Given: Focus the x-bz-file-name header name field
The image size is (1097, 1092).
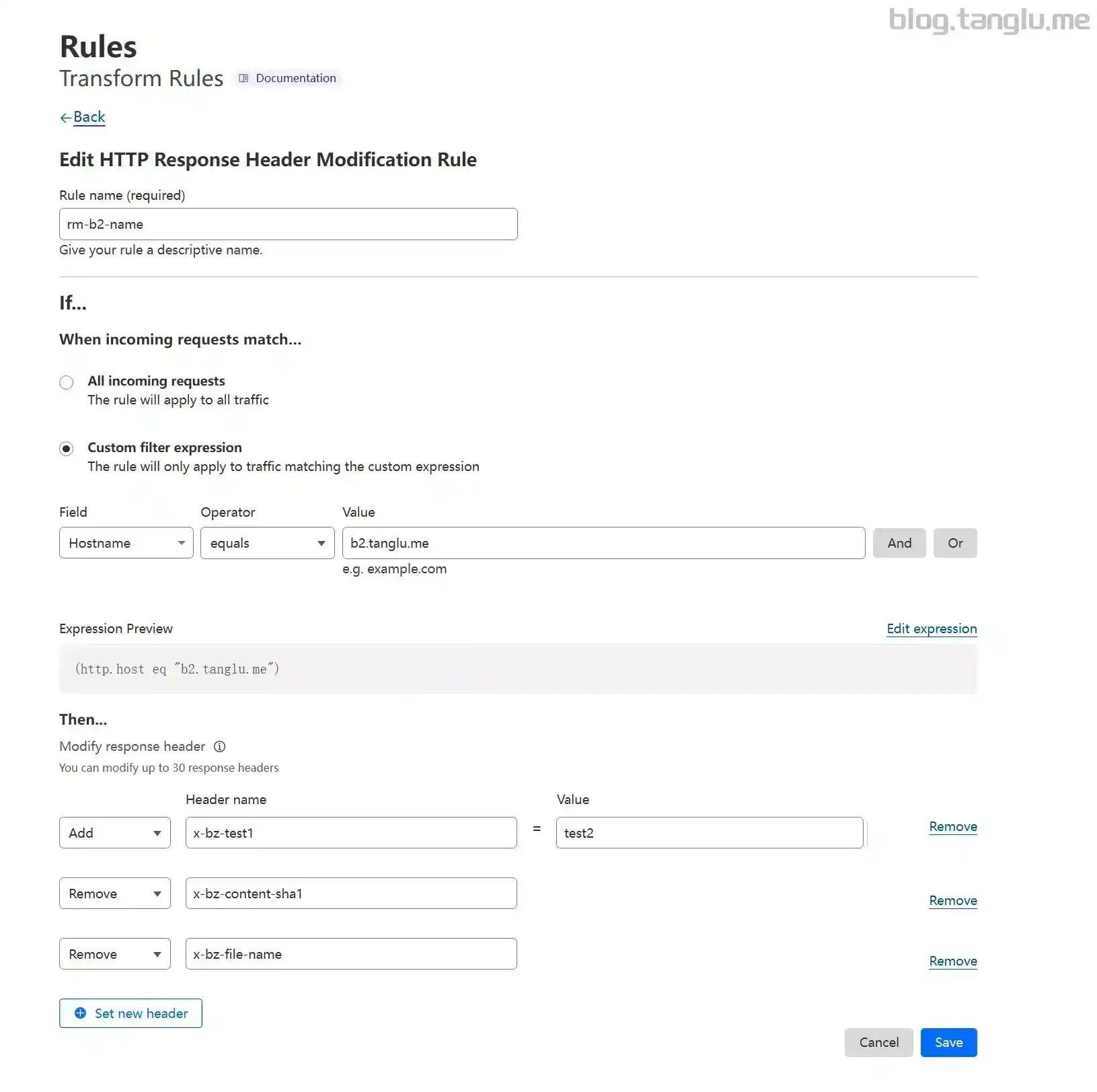Looking at the screenshot, I should [x=351, y=953].
